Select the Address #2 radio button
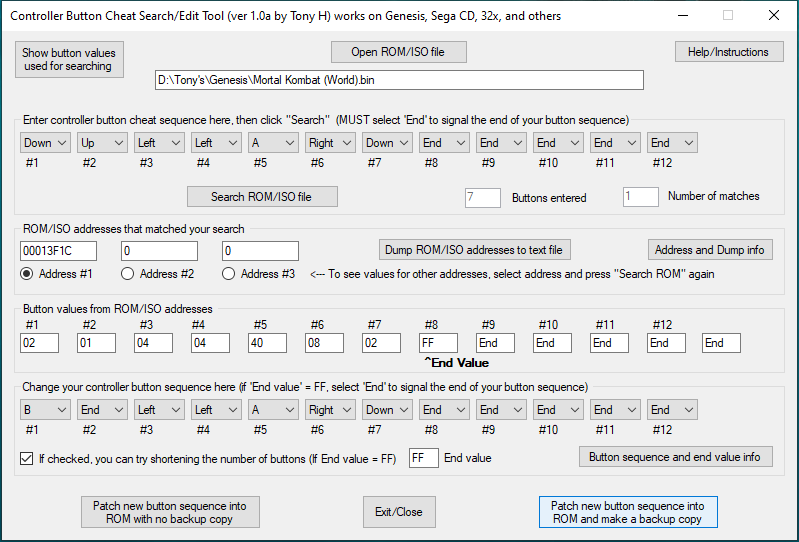799x542 pixels. (128, 274)
